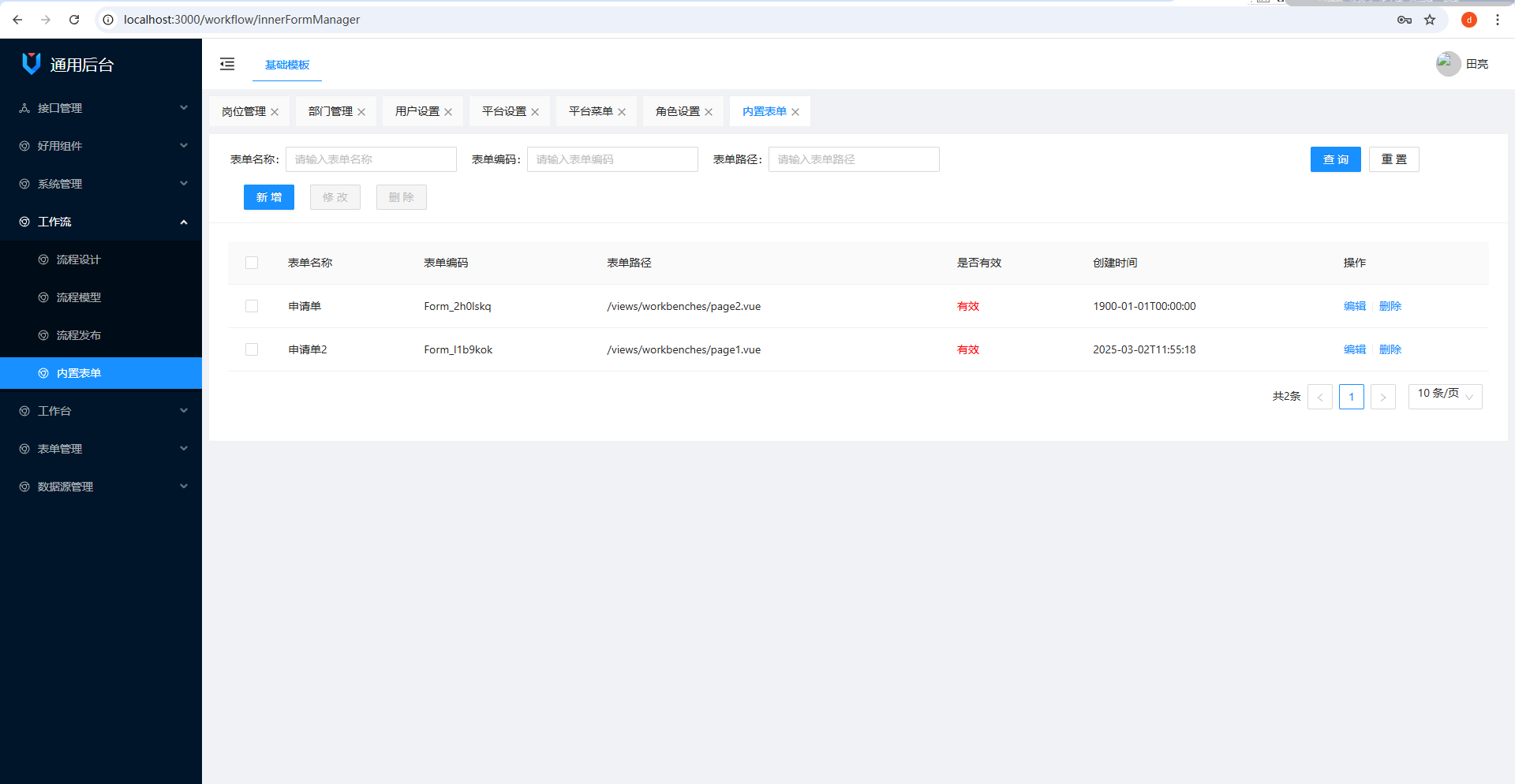Check the row checkbox for 申请单2
The width and height of the screenshot is (1515, 784).
[252, 349]
